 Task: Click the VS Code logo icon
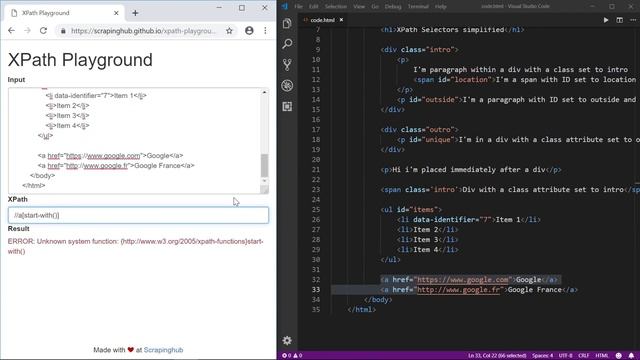tap(285, 6)
